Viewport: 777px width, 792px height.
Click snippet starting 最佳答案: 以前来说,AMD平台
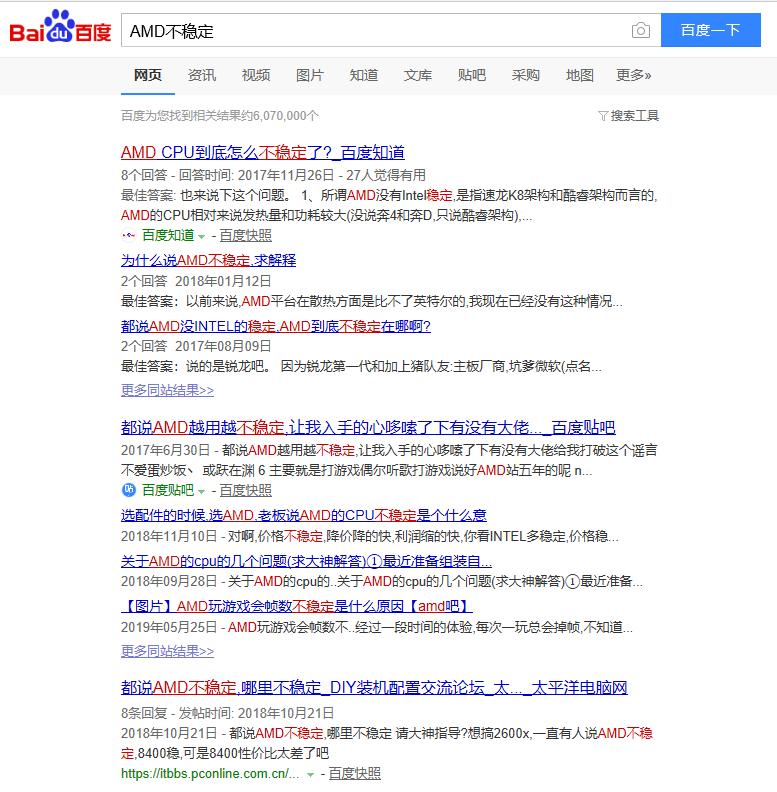pyautogui.click(x=371, y=301)
